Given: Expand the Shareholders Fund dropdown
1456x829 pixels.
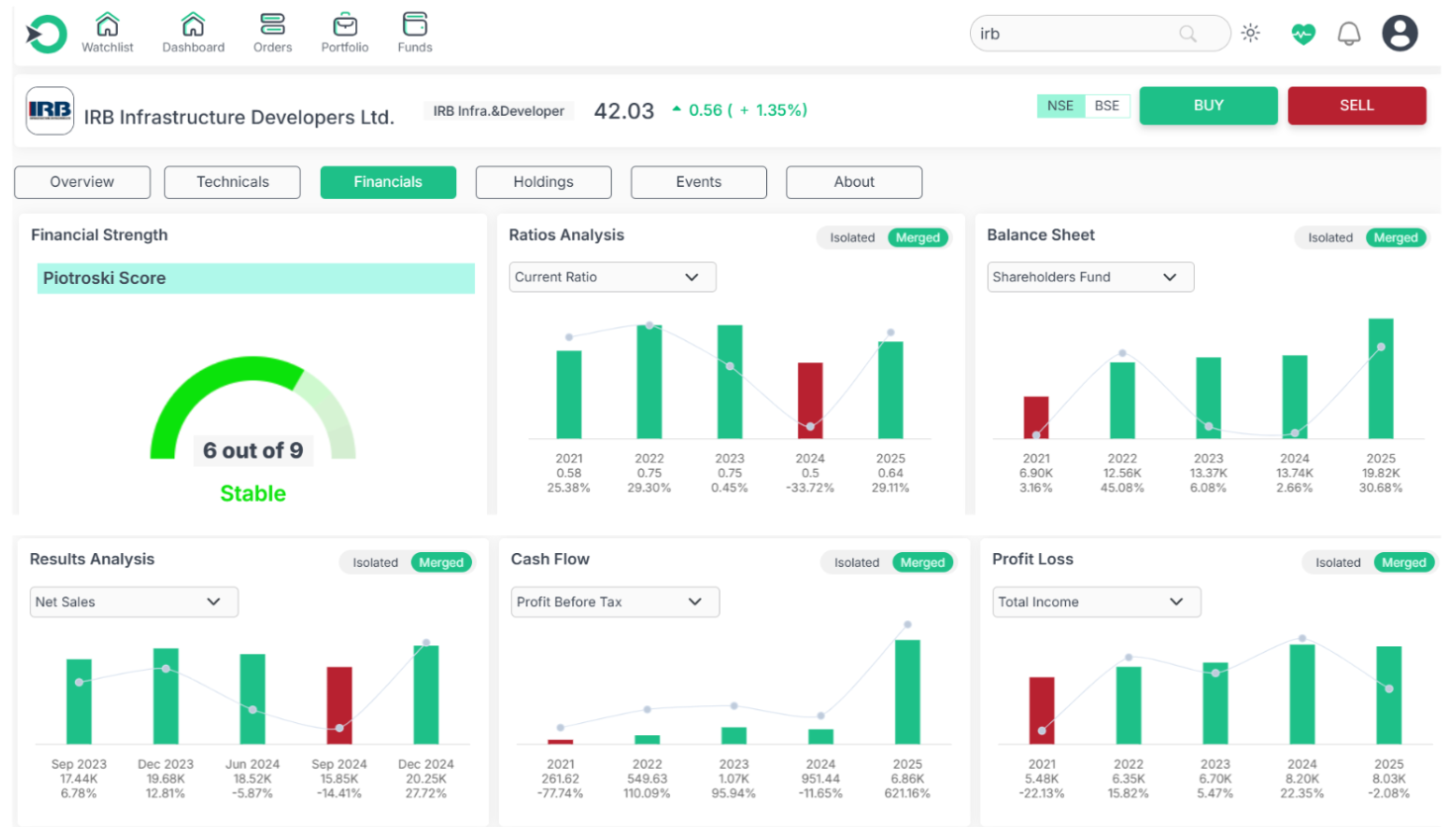Looking at the screenshot, I should (1091, 277).
